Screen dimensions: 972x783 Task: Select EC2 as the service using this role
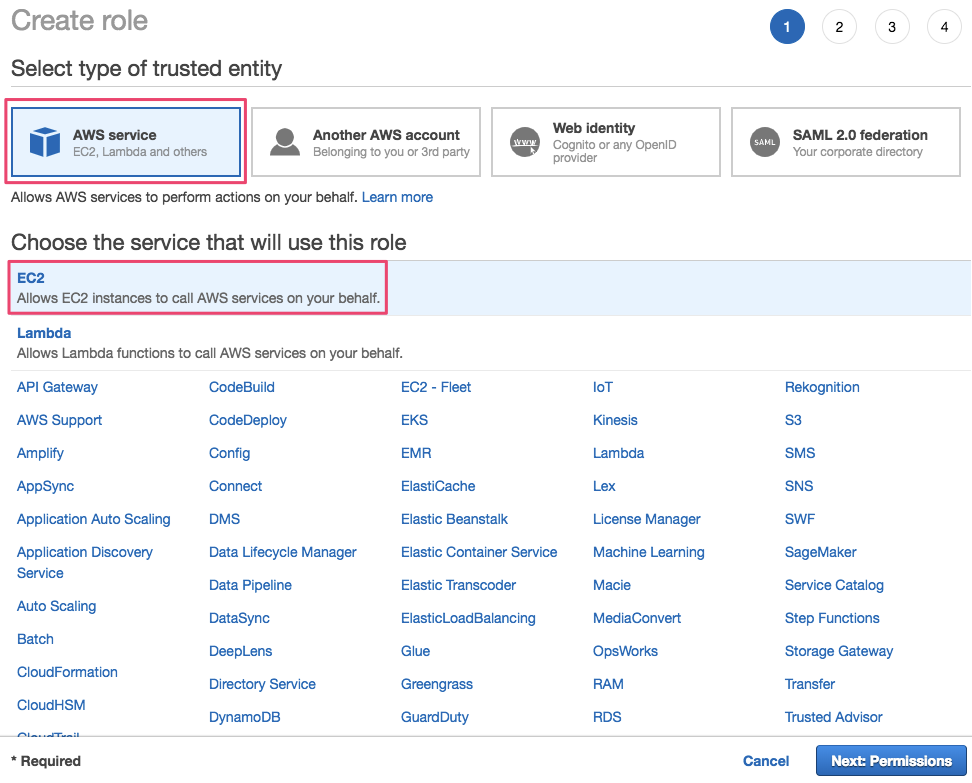click(x=30, y=278)
